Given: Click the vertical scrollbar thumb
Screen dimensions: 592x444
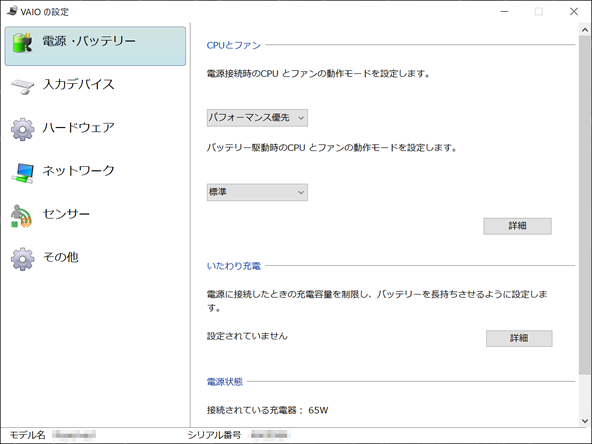Looking at the screenshot, I should pos(585,205).
